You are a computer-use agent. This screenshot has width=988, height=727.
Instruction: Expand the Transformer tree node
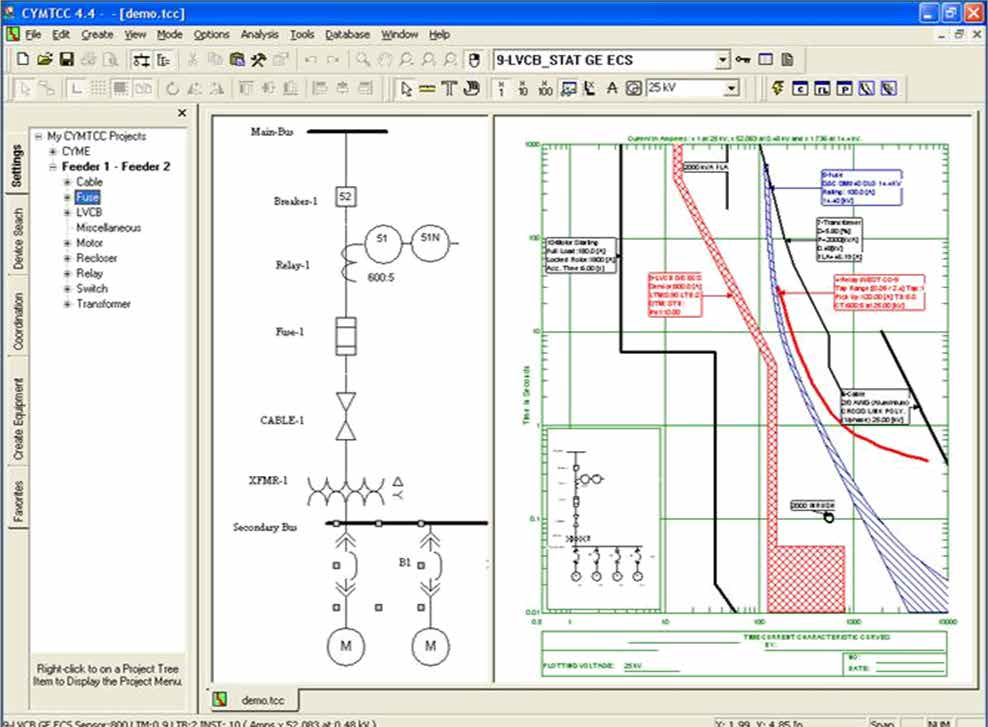click(67, 304)
